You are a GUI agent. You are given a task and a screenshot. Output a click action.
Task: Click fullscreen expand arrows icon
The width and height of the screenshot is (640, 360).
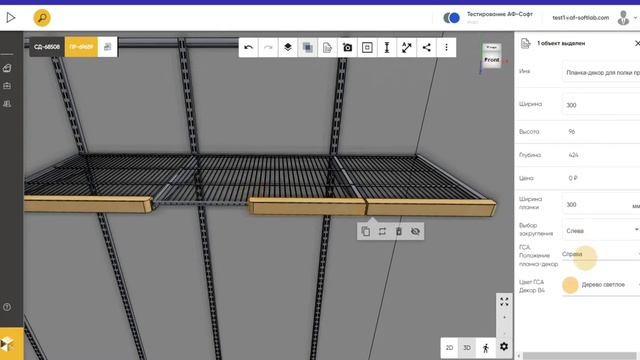point(504,302)
